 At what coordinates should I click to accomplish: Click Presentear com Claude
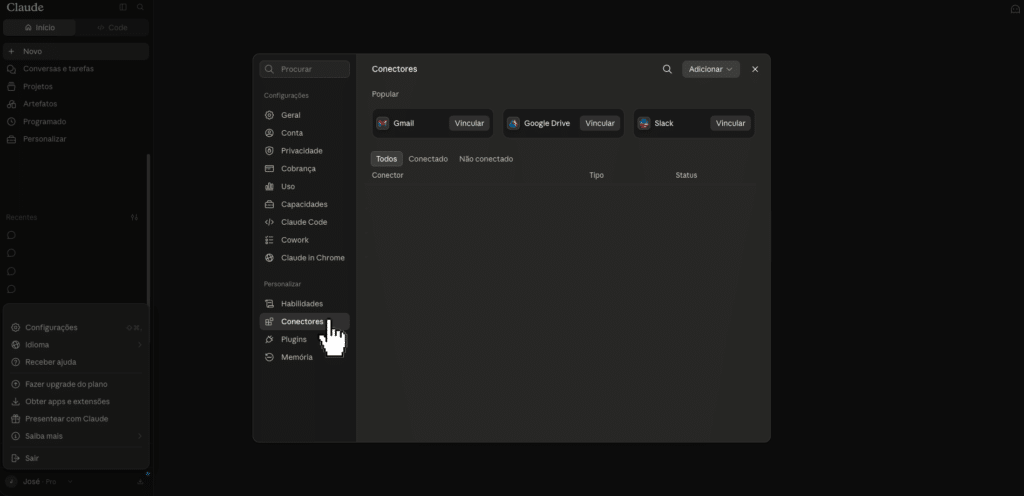click(x=76, y=419)
